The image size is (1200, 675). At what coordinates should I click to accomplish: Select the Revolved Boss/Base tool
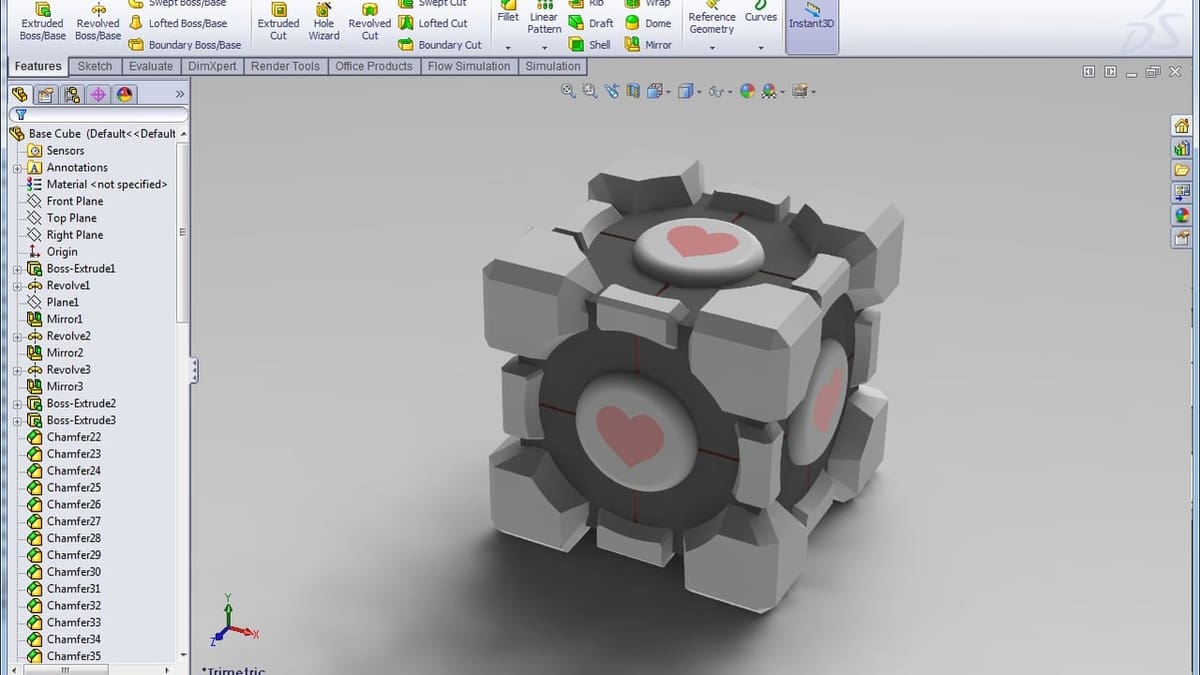coord(97,22)
